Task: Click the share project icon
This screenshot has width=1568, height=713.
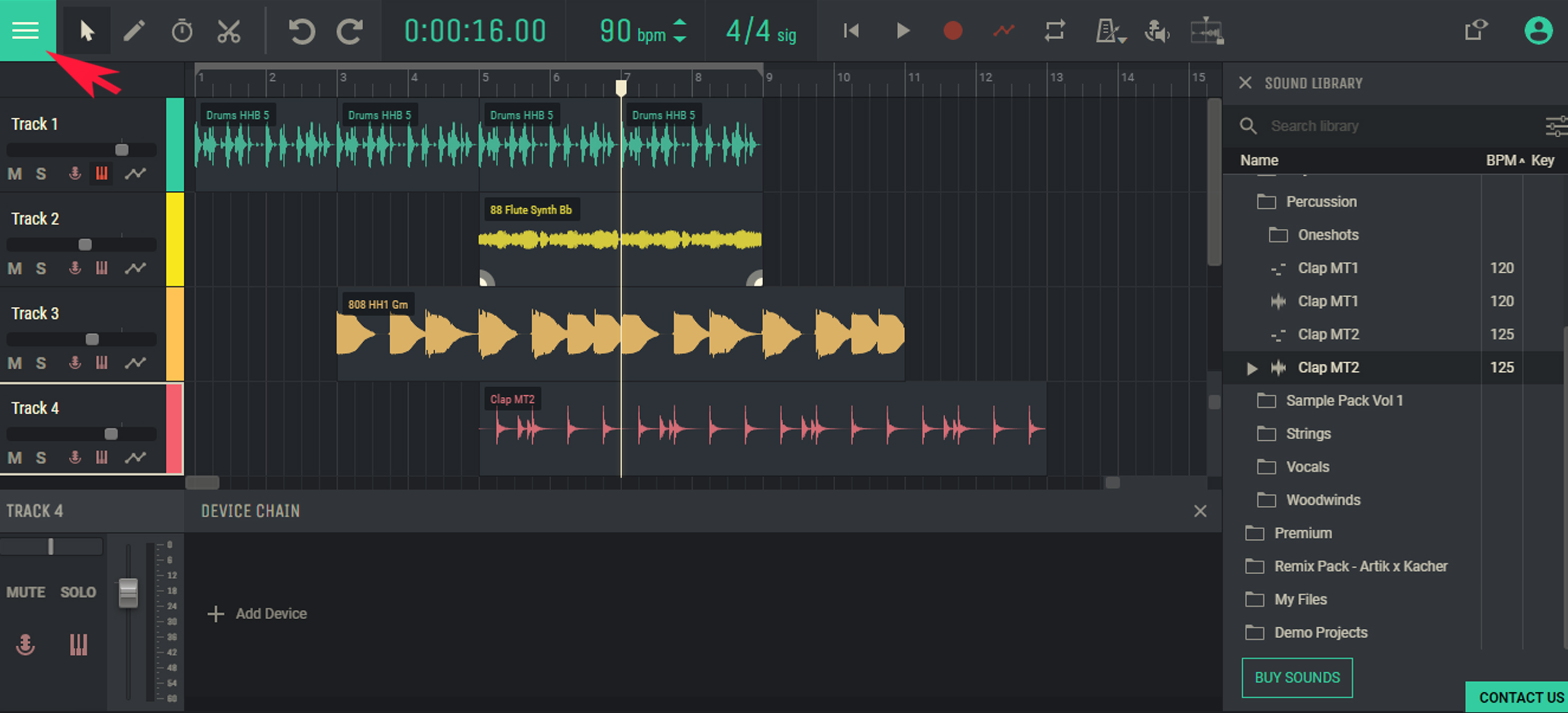Action: [1475, 29]
